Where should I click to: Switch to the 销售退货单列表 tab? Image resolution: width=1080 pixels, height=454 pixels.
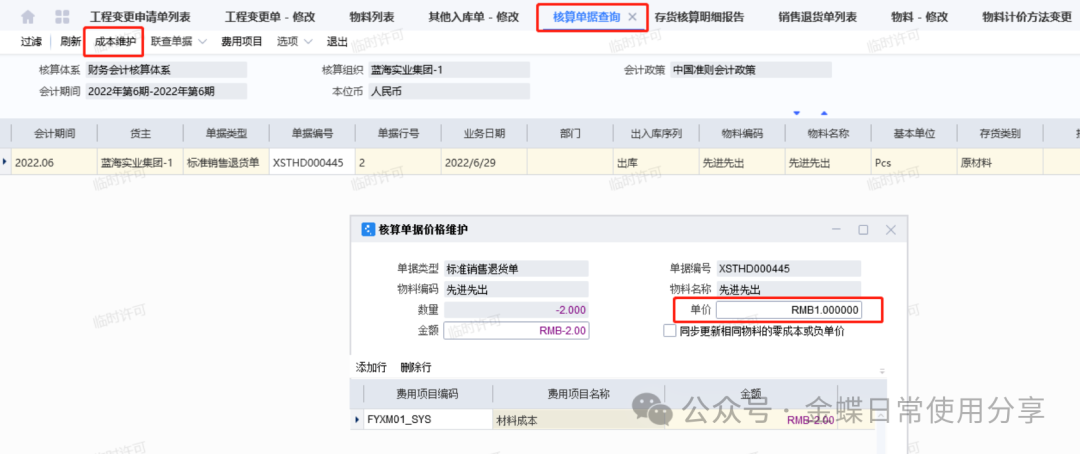tap(817, 17)
